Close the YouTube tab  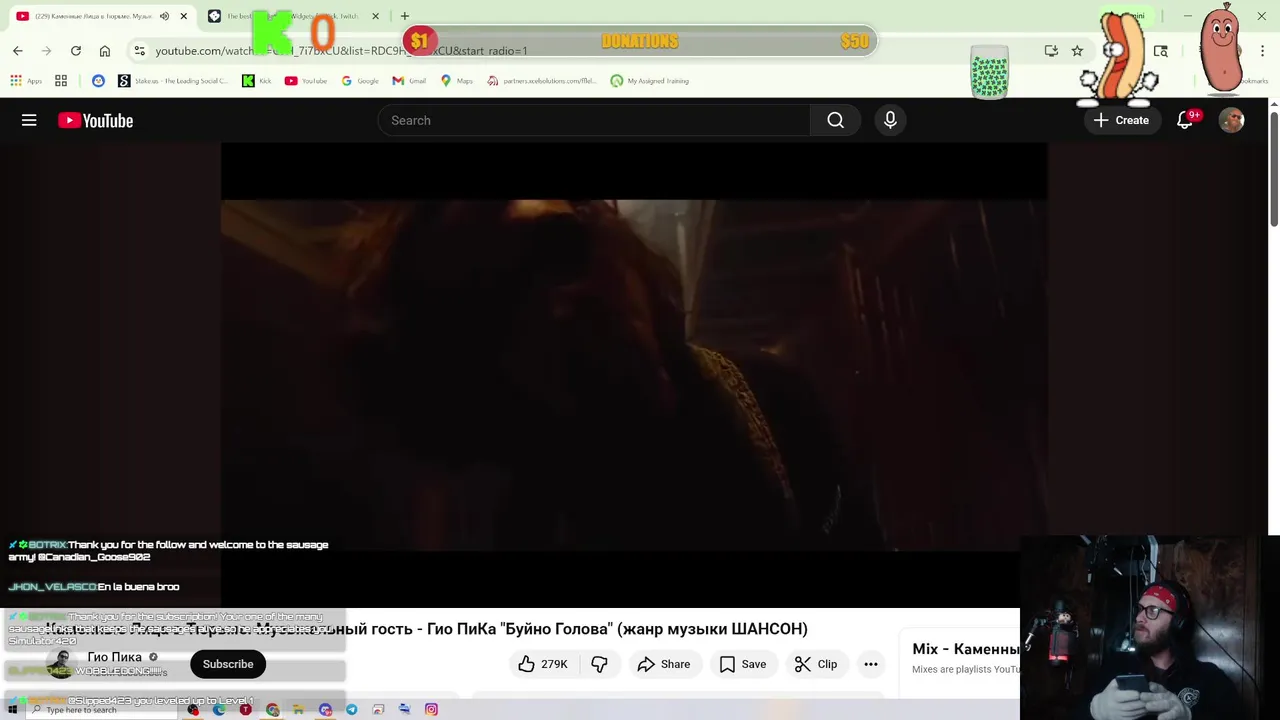click(183, 16)
